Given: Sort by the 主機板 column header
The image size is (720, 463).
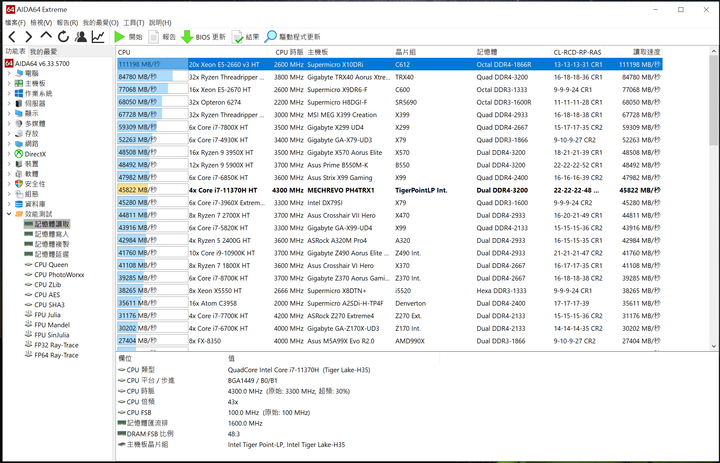Looking at the screenshot, I should point(349,52).
